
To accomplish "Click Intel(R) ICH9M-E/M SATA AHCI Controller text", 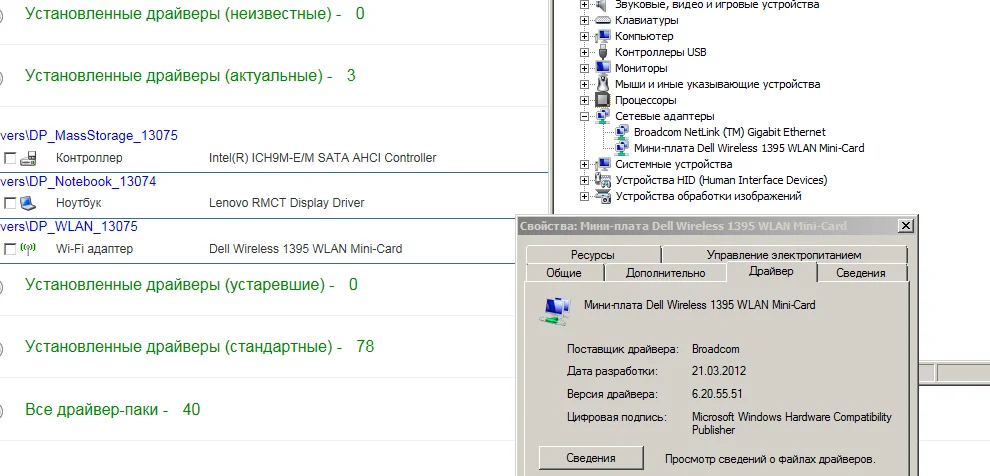I will tap(323, 158).
